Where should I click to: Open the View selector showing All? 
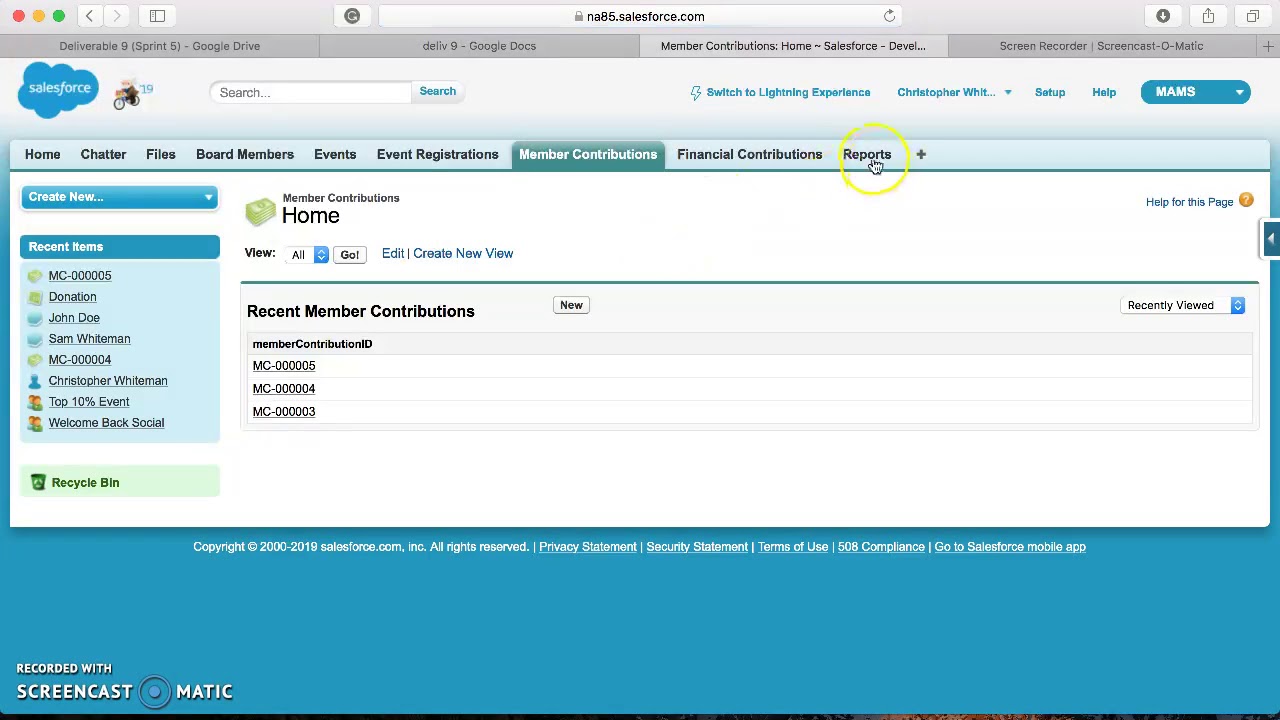tap(308, 255)
